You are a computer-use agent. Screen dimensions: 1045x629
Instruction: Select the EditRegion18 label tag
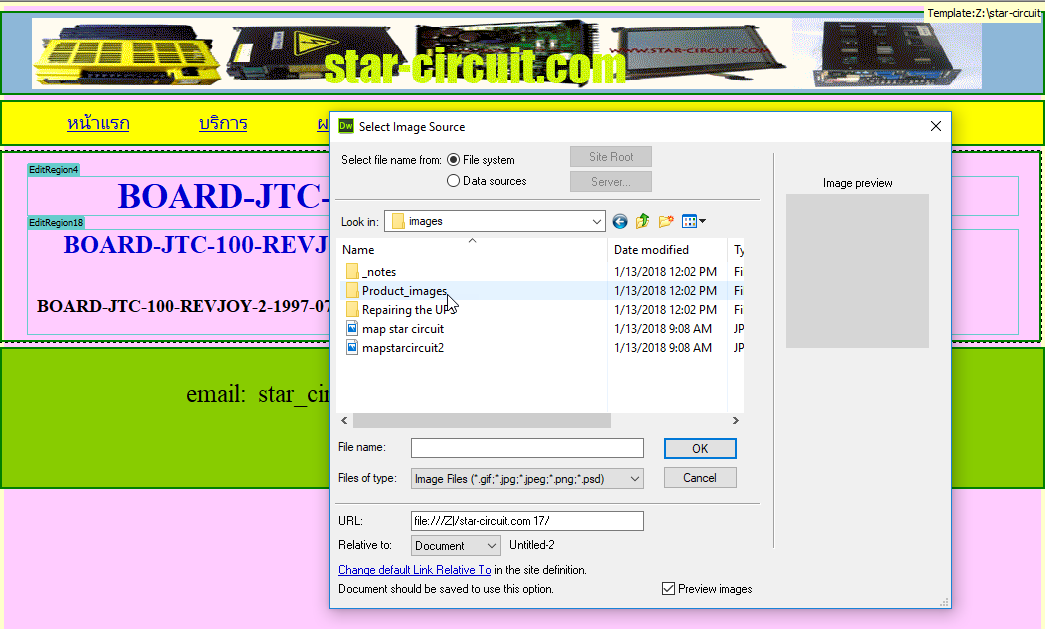pyautogui.click(x=56, y=223)
